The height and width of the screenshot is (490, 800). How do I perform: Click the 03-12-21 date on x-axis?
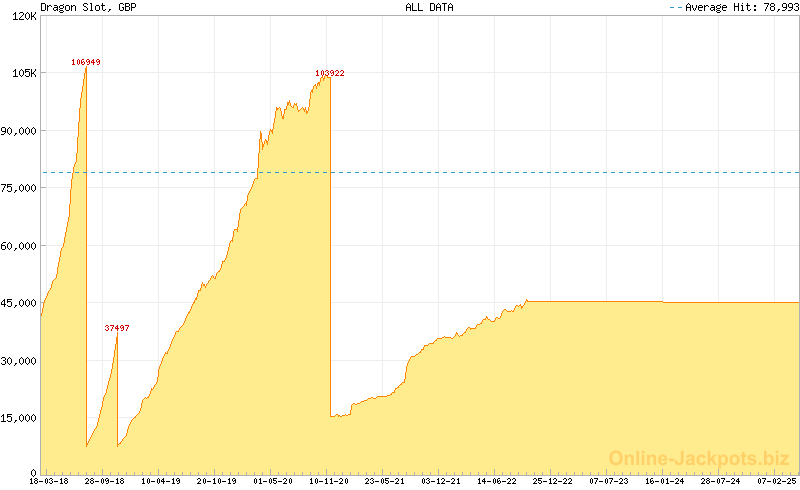pos(441,481)
